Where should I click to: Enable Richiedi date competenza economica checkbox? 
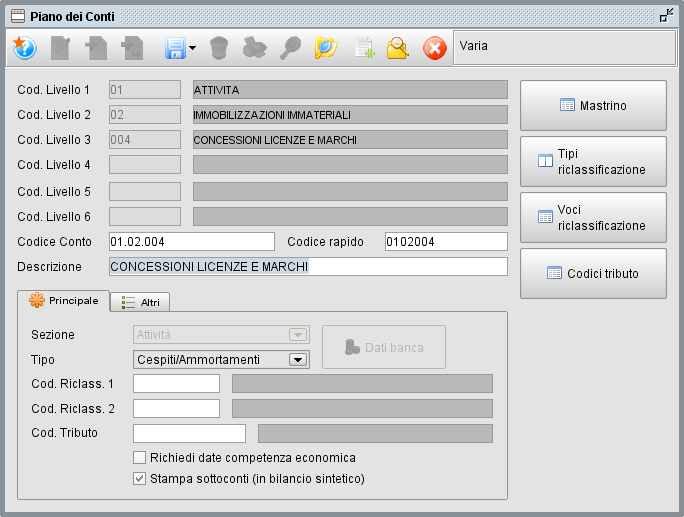tap(140, 458)
